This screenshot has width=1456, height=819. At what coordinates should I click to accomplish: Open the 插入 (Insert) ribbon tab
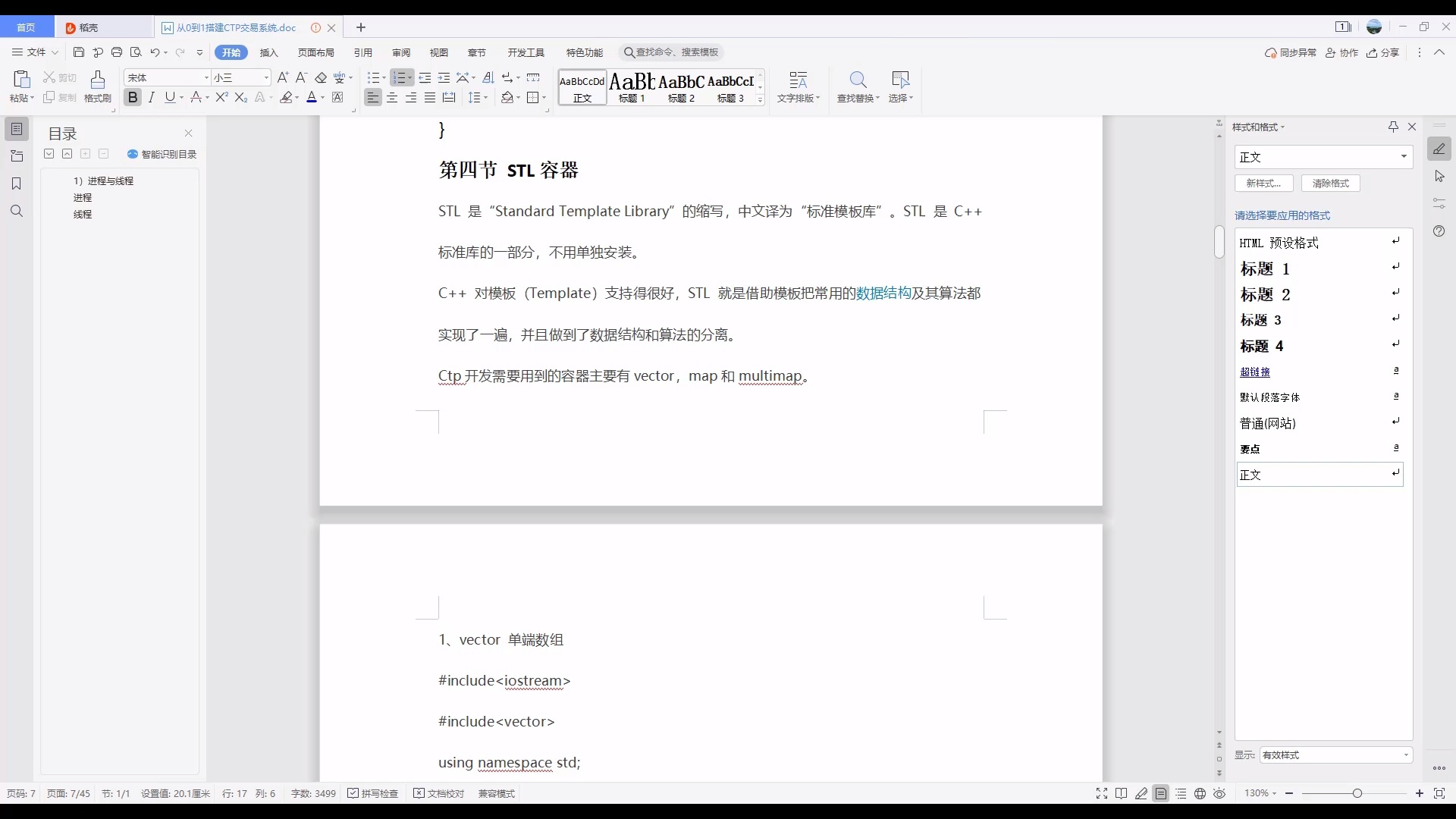pos(268,52)
